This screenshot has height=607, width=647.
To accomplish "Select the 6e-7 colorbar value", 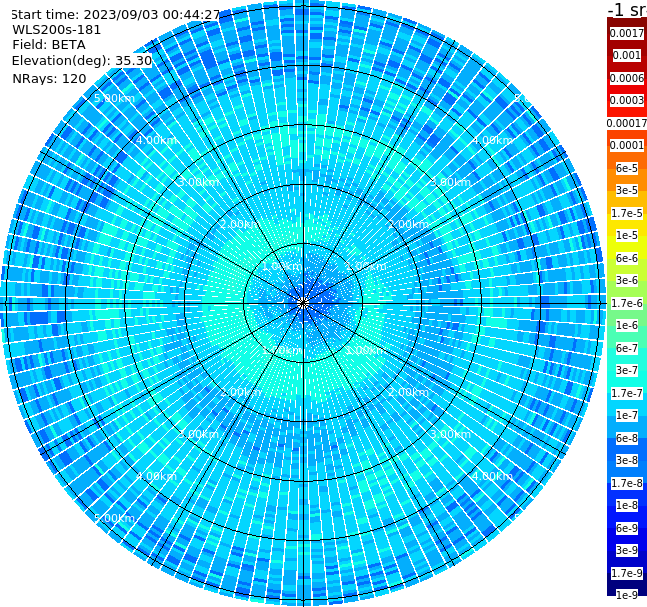I will (627, 348).
